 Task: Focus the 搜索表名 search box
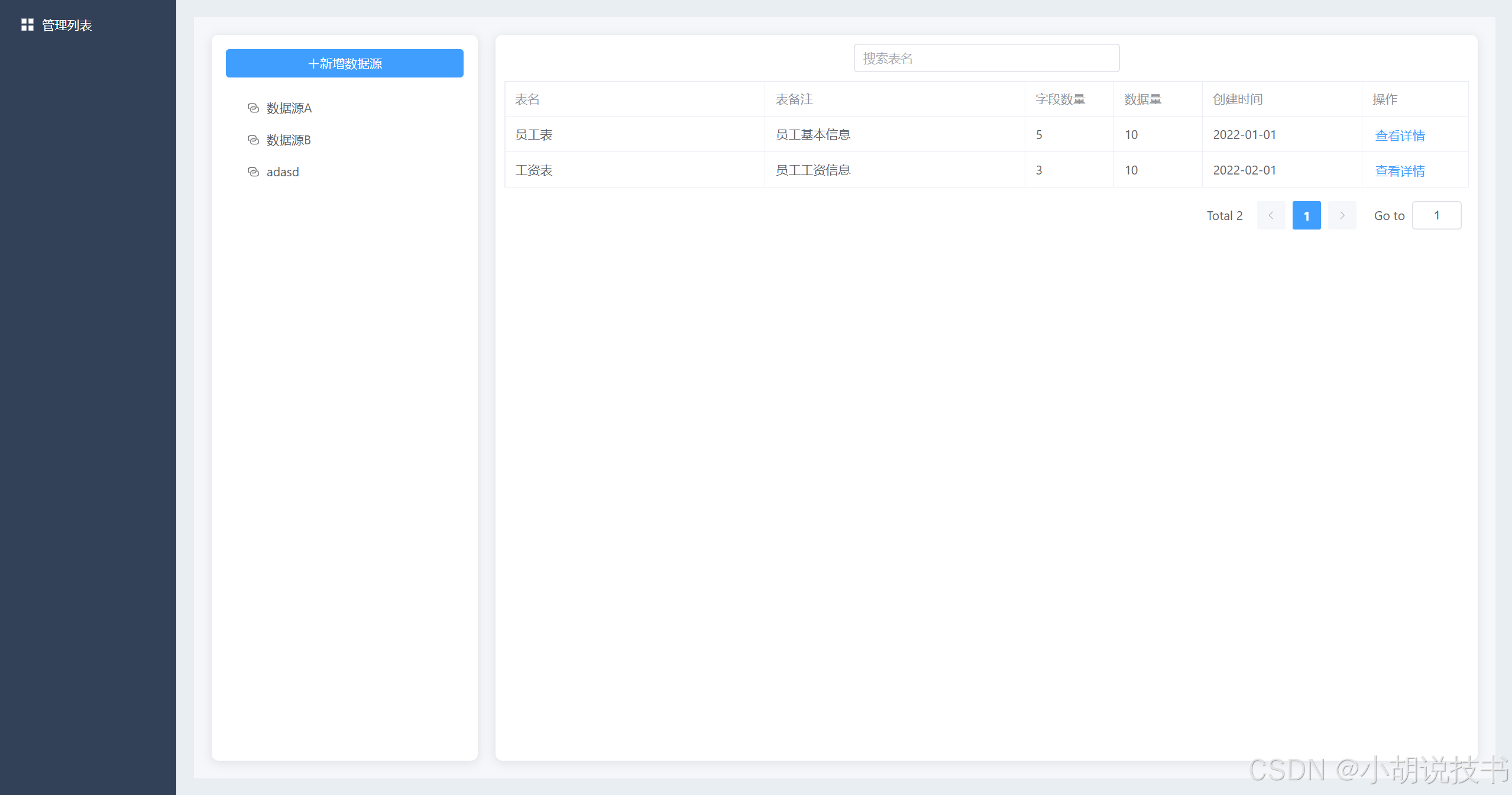click(986, 59)
